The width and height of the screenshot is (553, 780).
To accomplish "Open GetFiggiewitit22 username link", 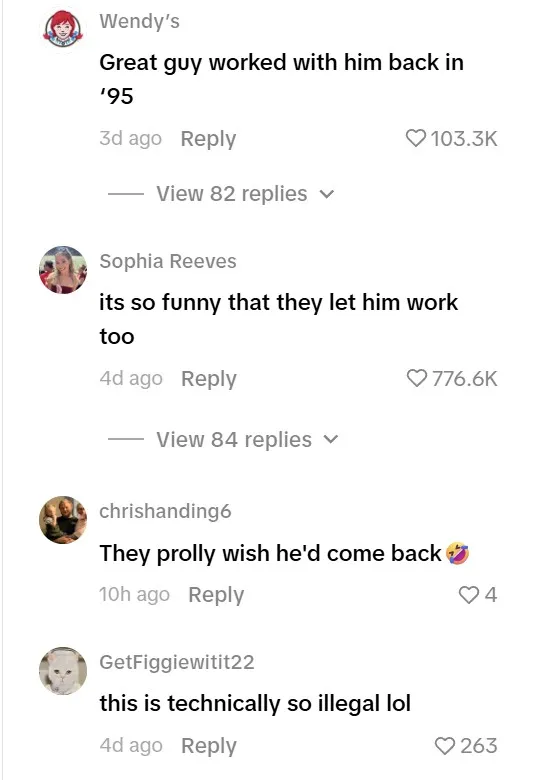I will coord(177,662).
